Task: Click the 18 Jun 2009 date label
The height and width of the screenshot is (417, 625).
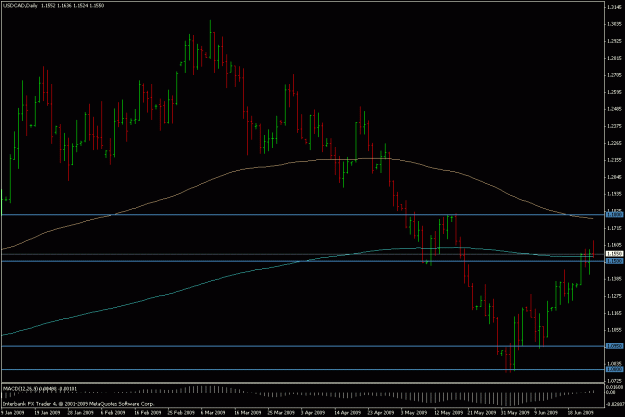Action: 582,413
